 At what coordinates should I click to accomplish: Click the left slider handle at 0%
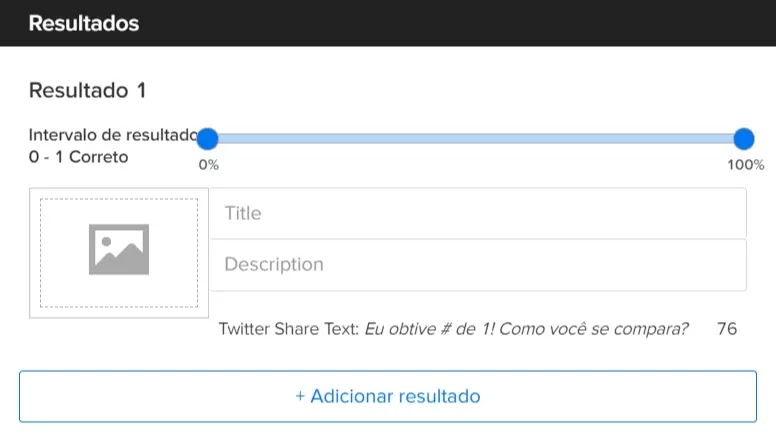coord(208,139)
